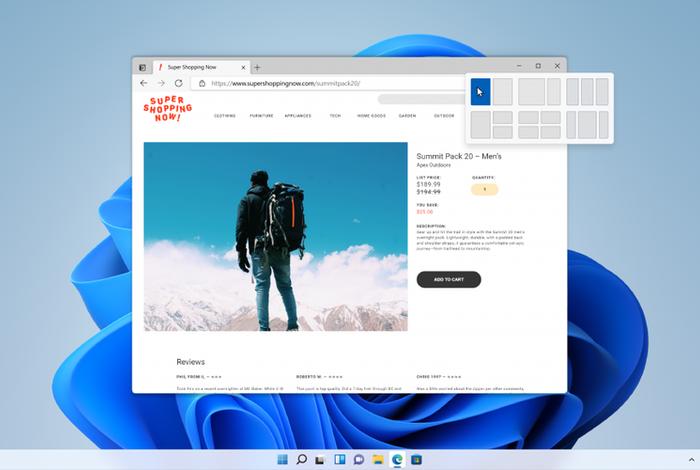The image size is (700, 470).
Task: Open the Windows Start menu
Action: [283, 459]
